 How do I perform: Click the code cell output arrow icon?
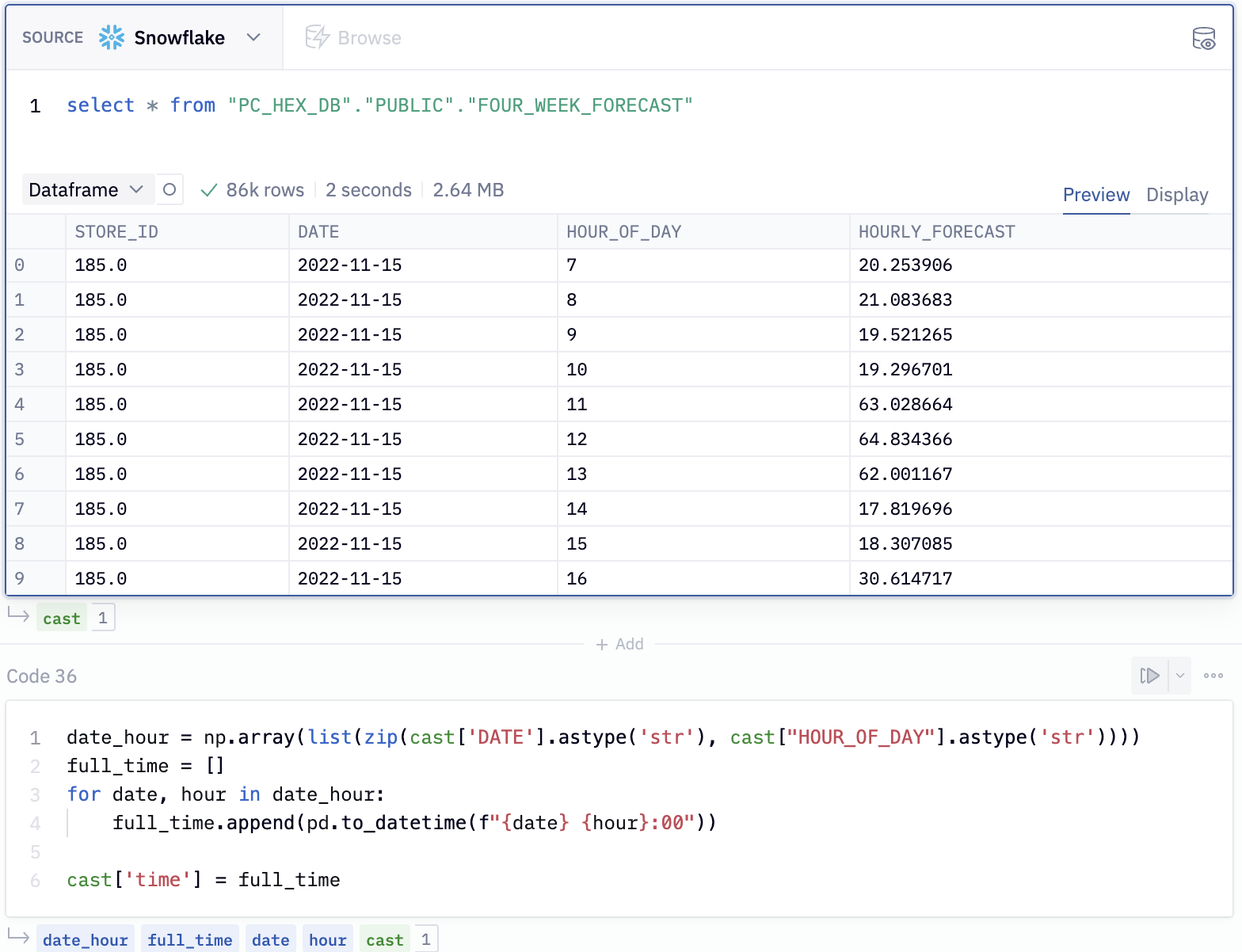(x=18, y=937)
